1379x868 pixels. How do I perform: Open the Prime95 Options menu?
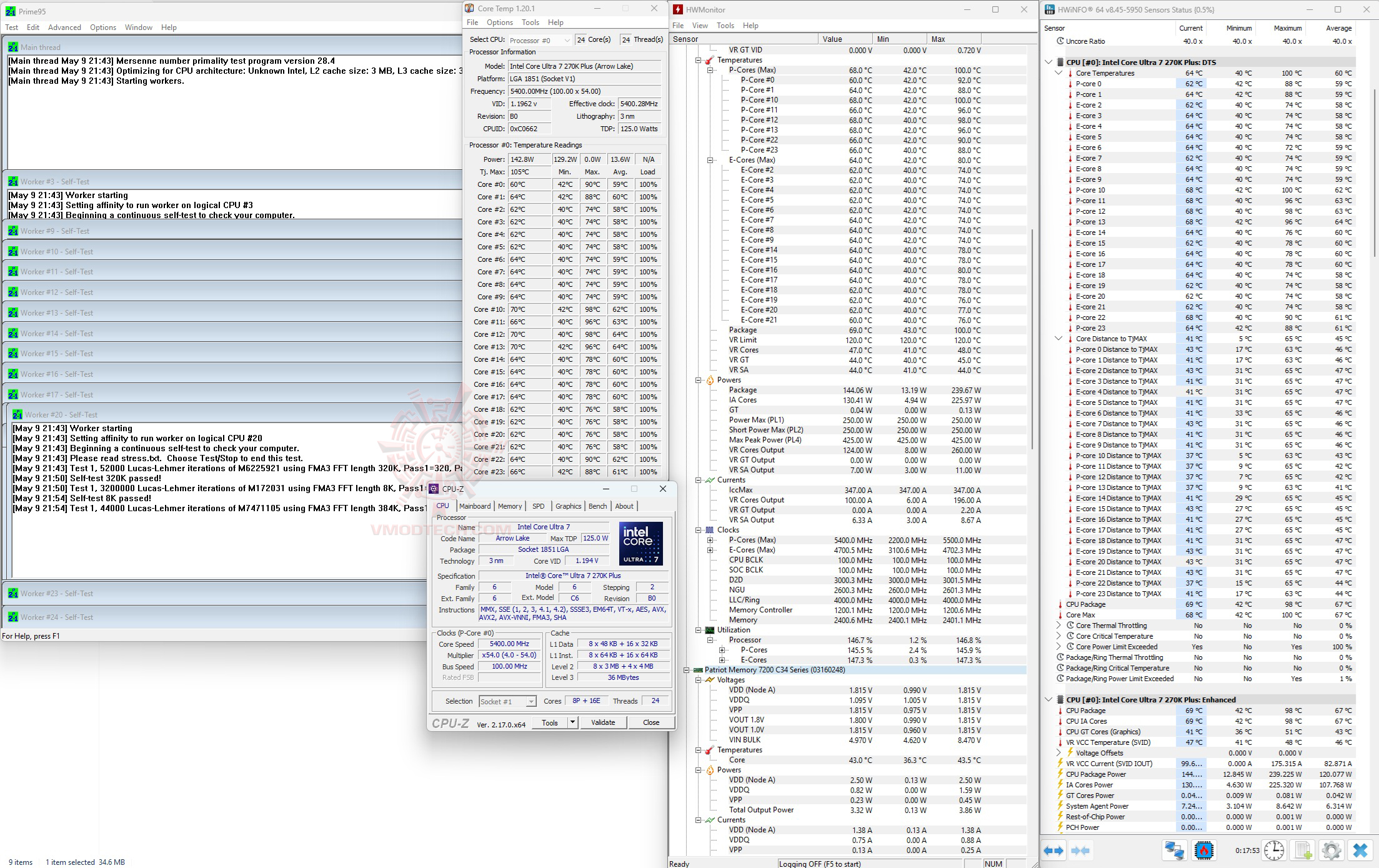[x=103, y=27]
